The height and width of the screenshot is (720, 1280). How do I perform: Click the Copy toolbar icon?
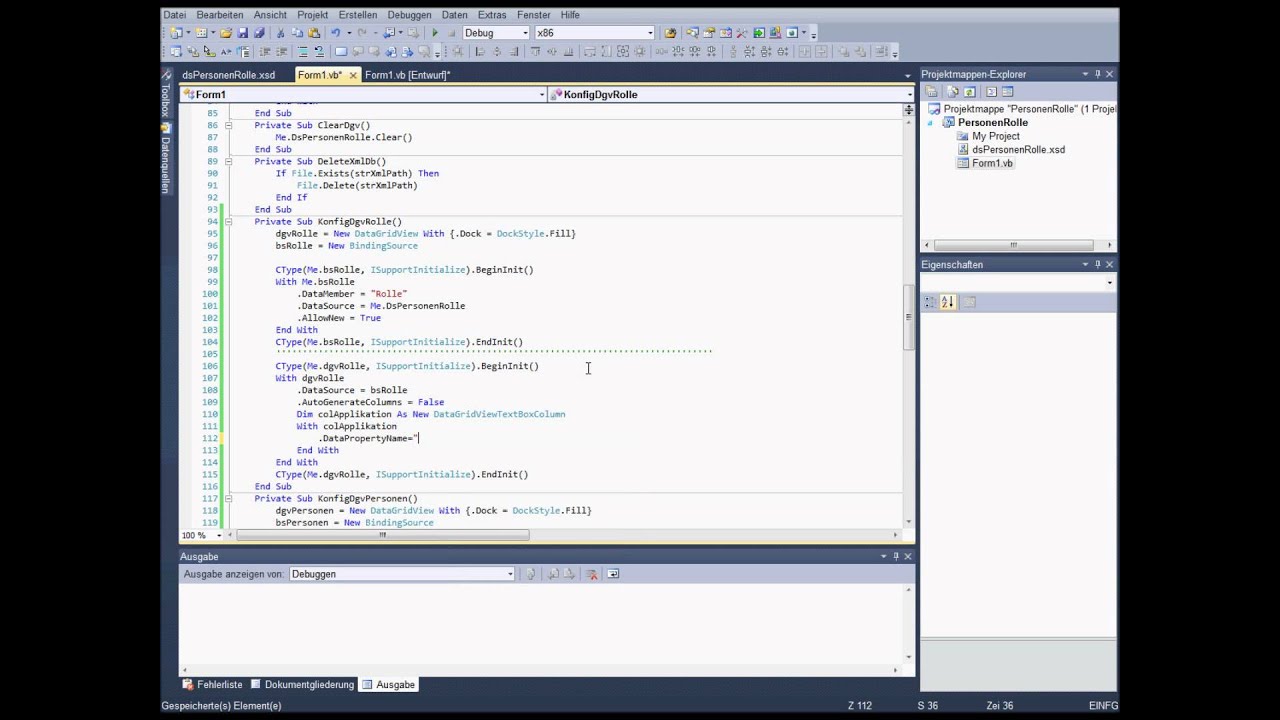point(297,33)
